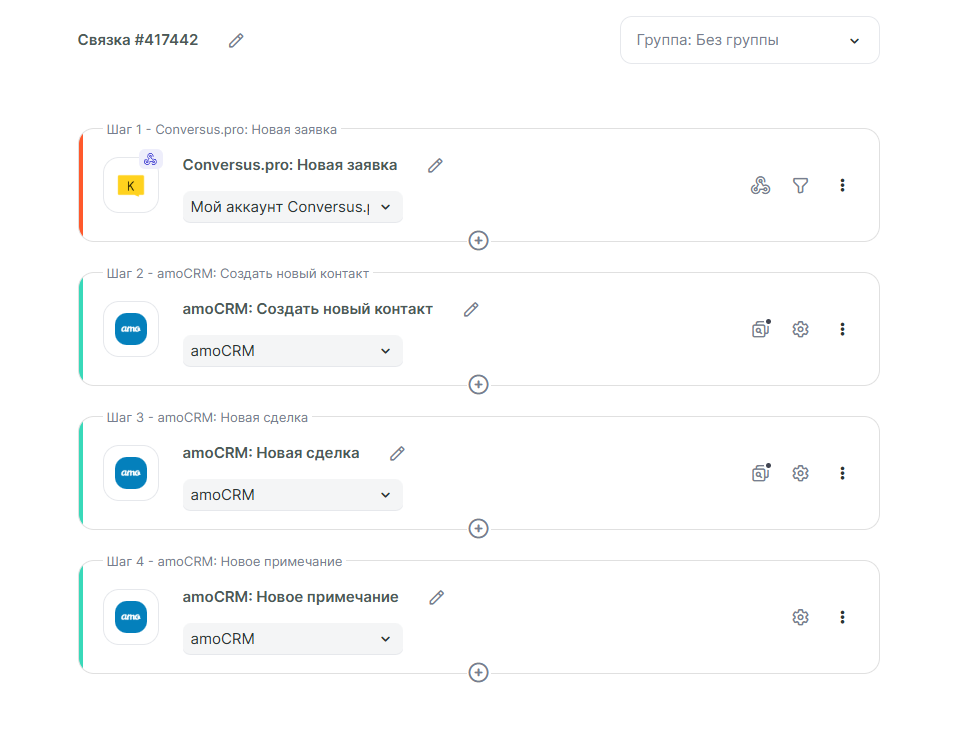The height and width of the screenshot is (748, 960).
Task: Open settings gear for Новое примечание step
Action: coord(800,617)
